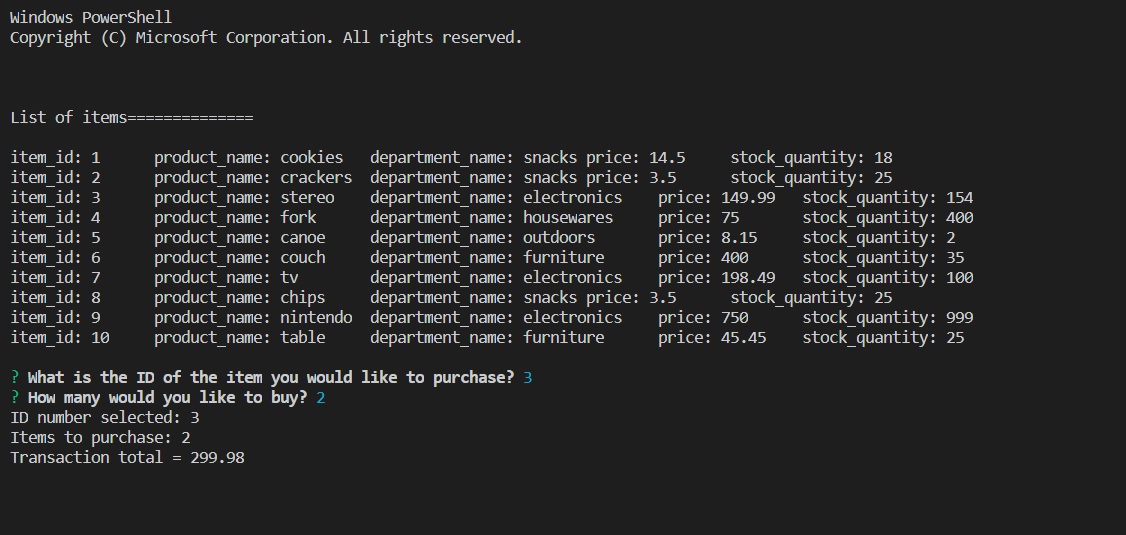
Task: Select the cookies product name
Action: 312,157
